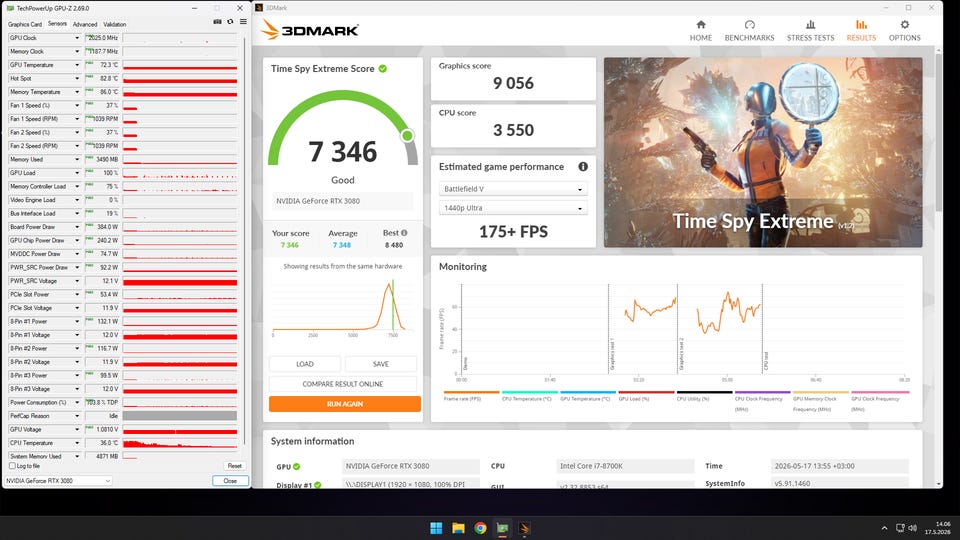Click COMPARE RESULT ONLINE button
Viewport: 960px width, 540px height.
tap(343, 384)
